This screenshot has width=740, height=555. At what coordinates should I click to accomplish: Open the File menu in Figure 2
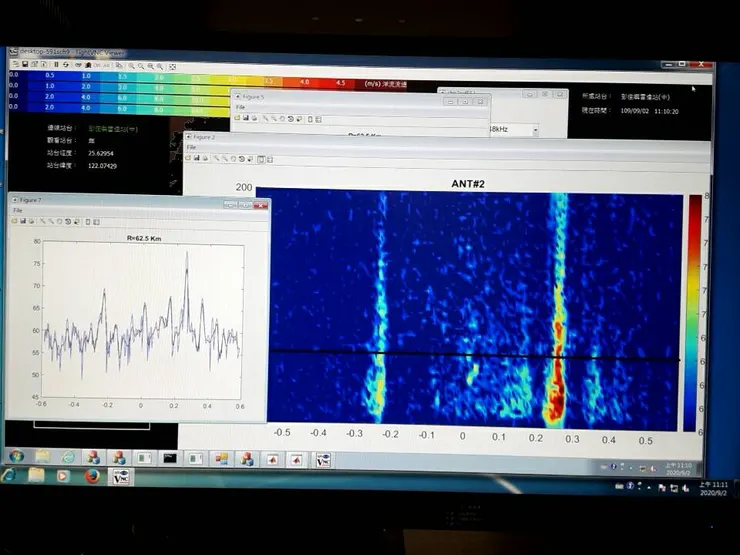pyautogui.click(x=192, y=147)
